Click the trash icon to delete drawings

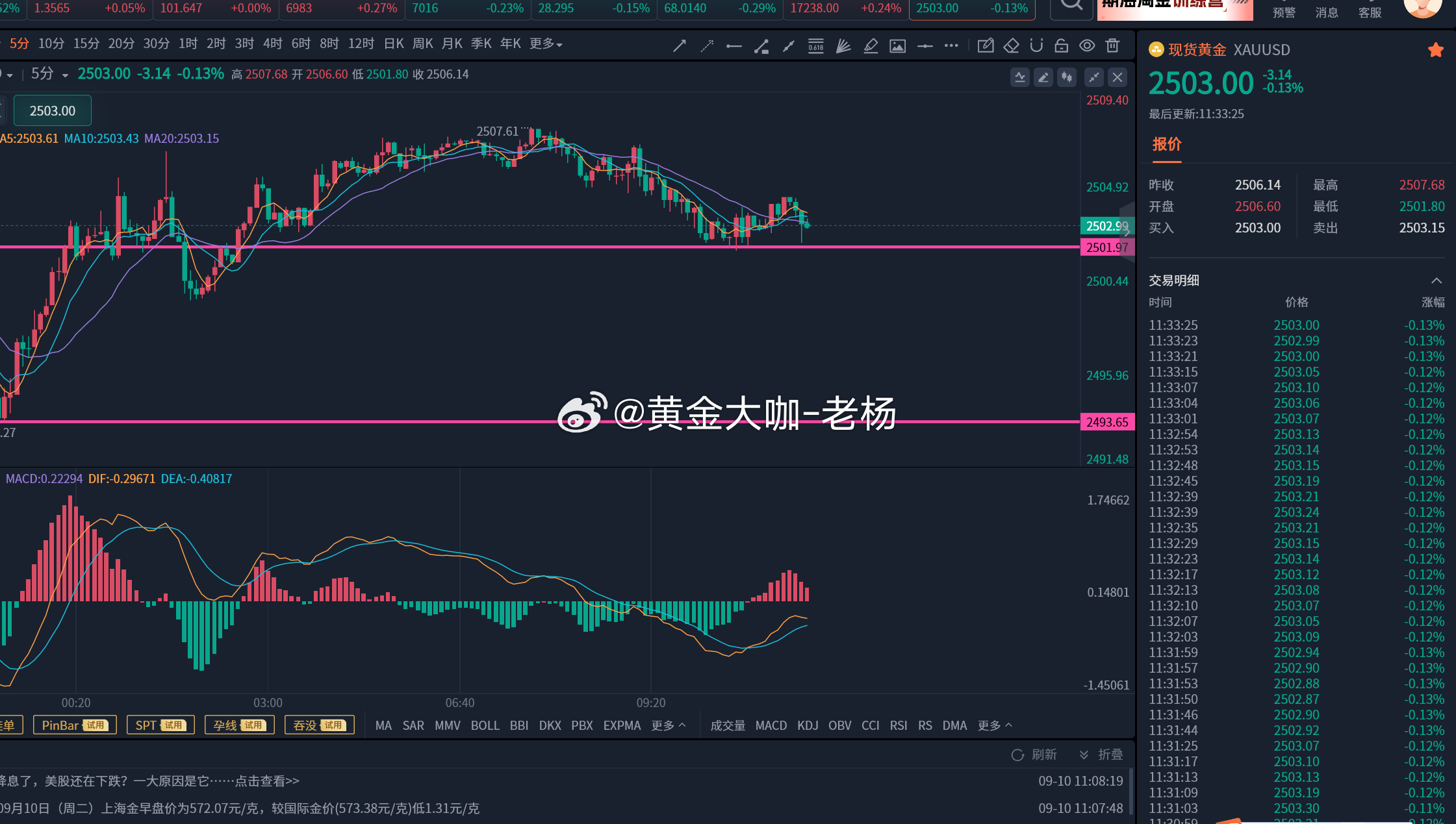pos(1112,45)
